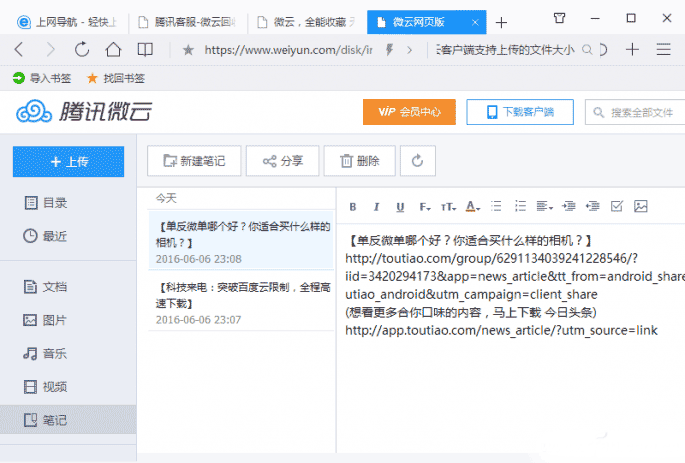
Task: Open the font color A dropdown
Action: [472, 206]
